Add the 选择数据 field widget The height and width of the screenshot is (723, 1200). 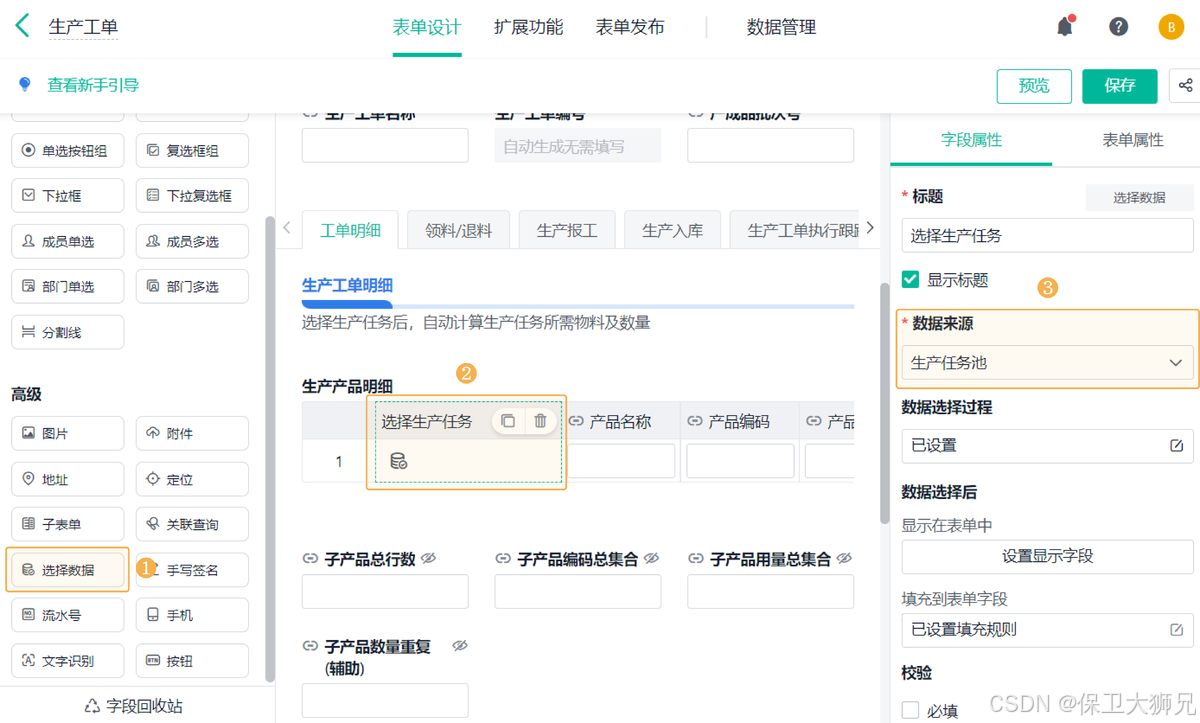pyautogui.click(x=68, y=570)
